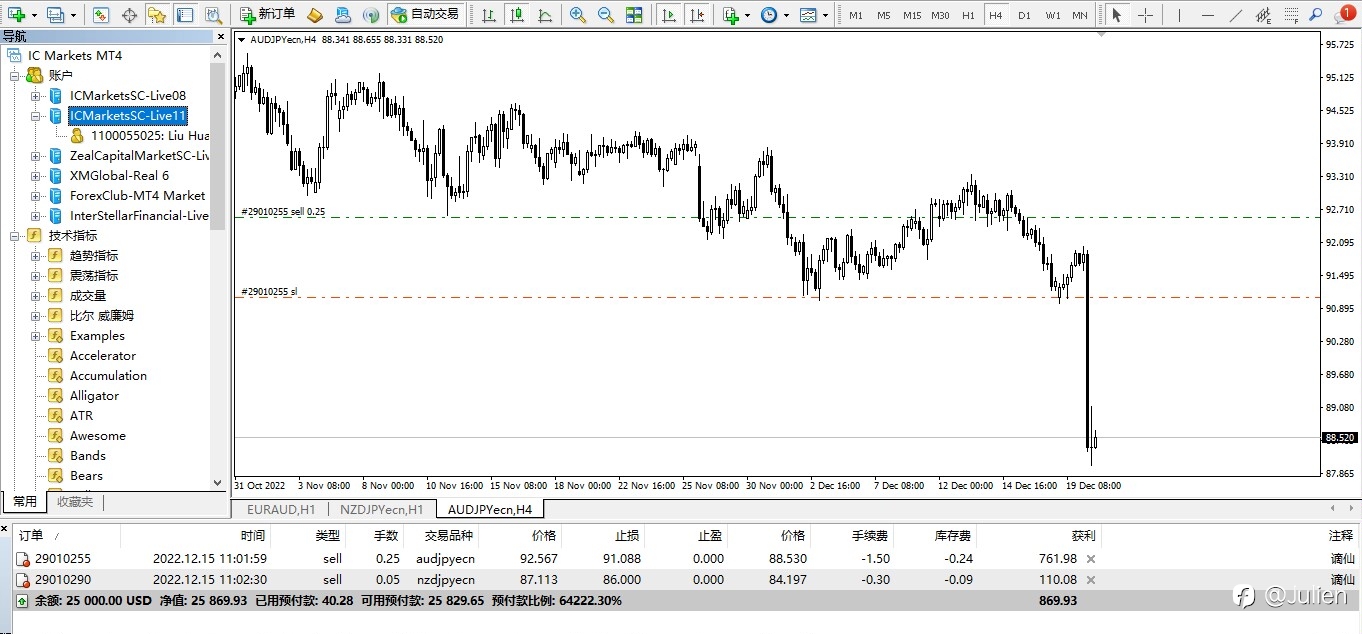Open the profiles icon in toolbar
Image resolution: width=1362 pixels, height=634 pixels.
click(x=55, y=15)
